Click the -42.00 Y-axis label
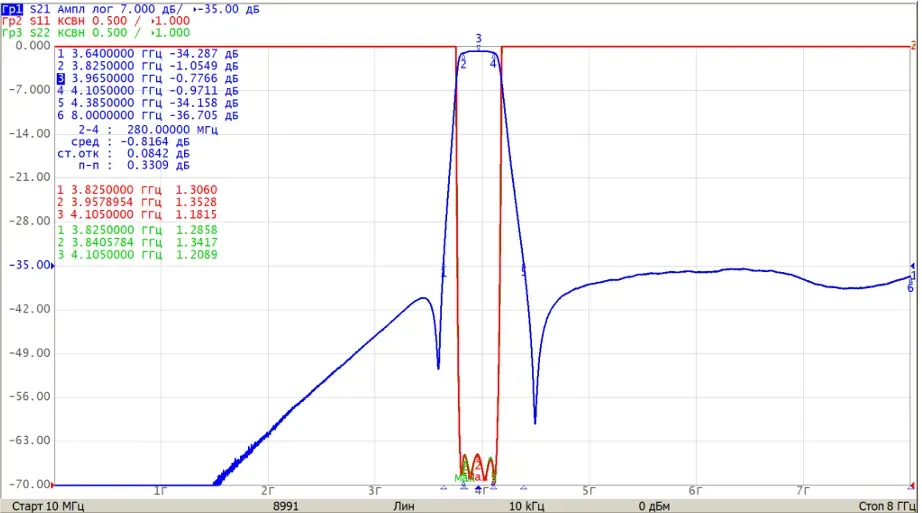 point(30,309)
